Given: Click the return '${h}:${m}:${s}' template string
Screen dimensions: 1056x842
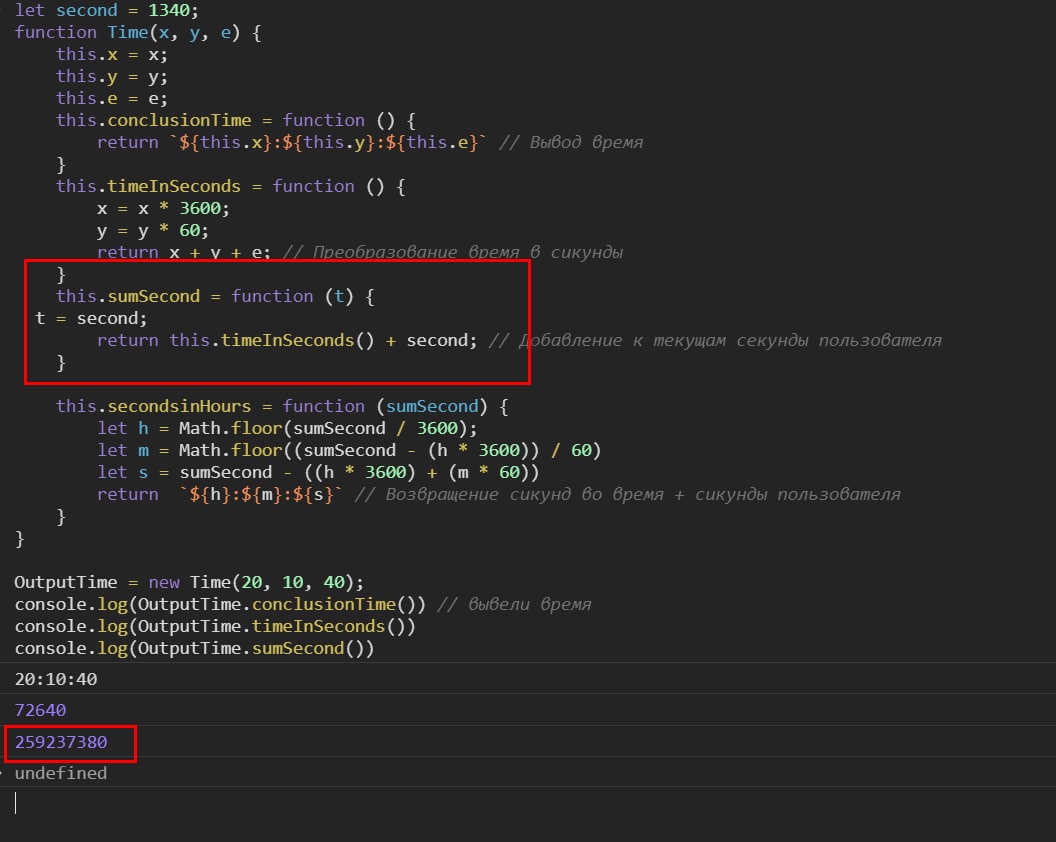Looking at the screenshot, I should [x=220, y=494].
